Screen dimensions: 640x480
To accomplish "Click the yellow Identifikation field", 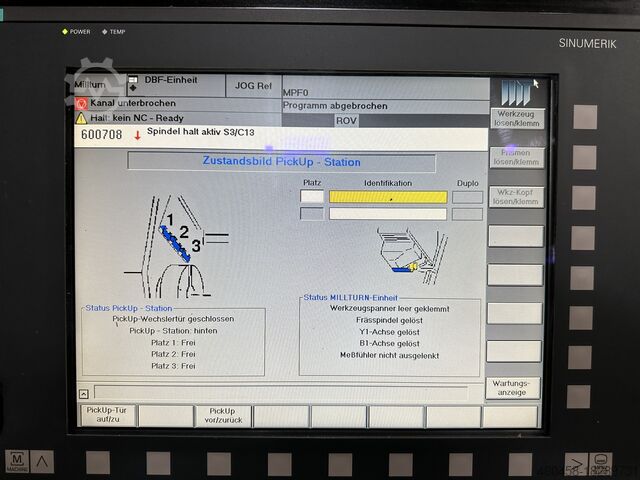I will (388, 197).
